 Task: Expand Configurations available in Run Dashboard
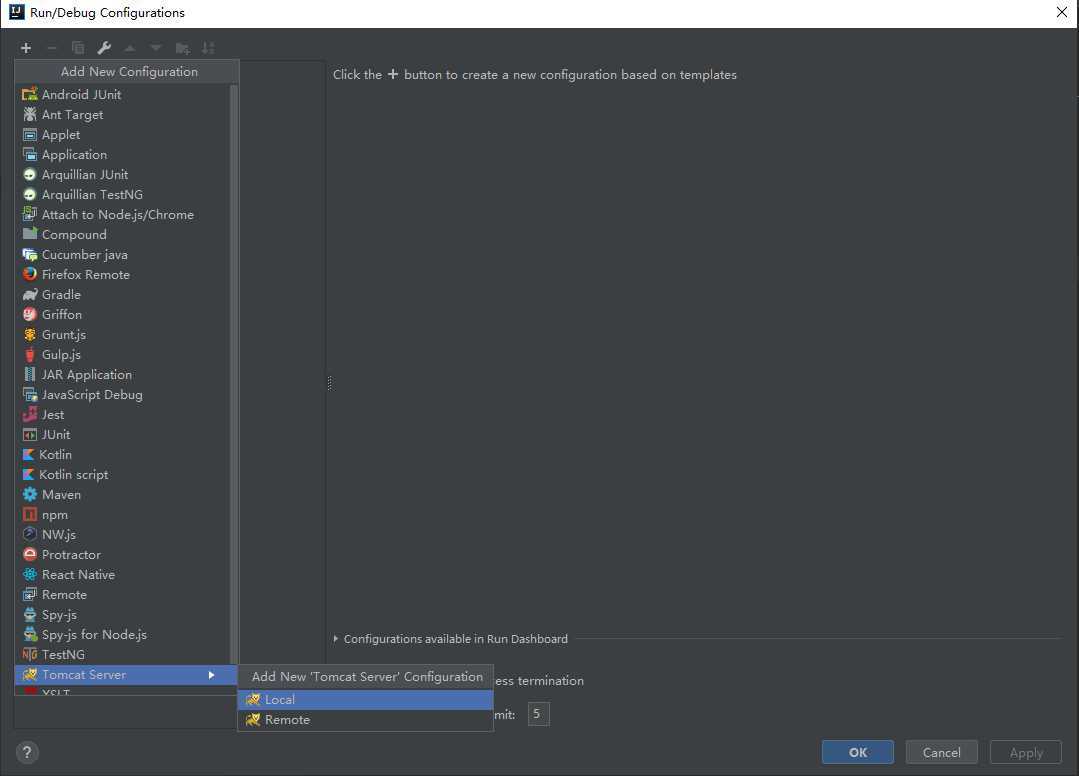pyautogui.click(x=335, y=638)
